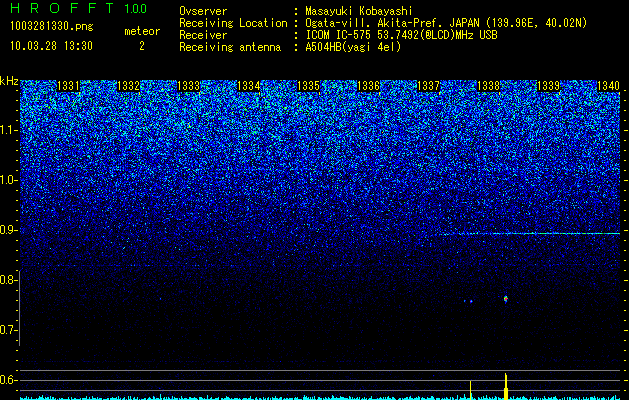
Task: Click the faint pair of echo dots near 1338
Action: pyautogui.click(x=468, y=301)
